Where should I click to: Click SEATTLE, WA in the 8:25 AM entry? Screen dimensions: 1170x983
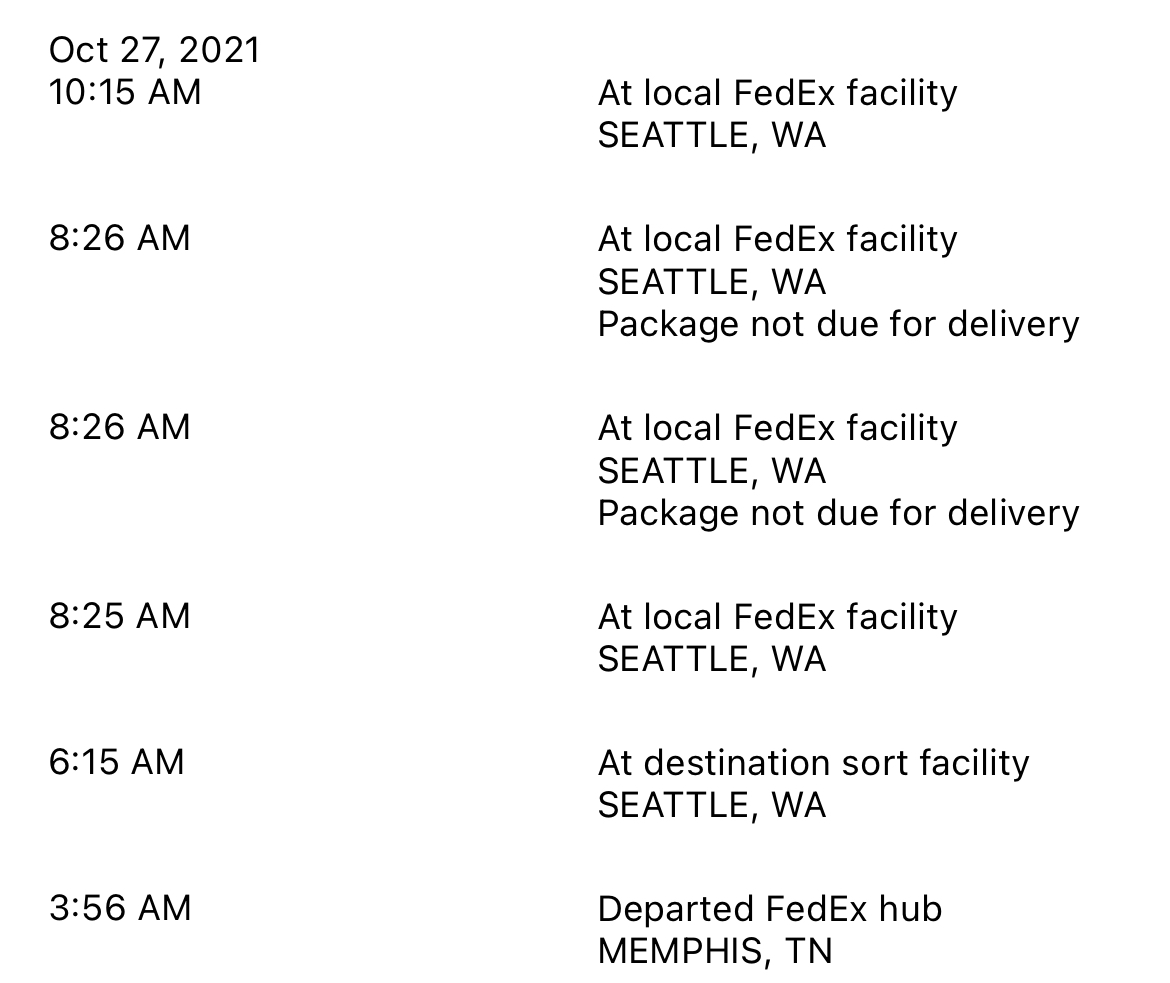tap(712, 660)
